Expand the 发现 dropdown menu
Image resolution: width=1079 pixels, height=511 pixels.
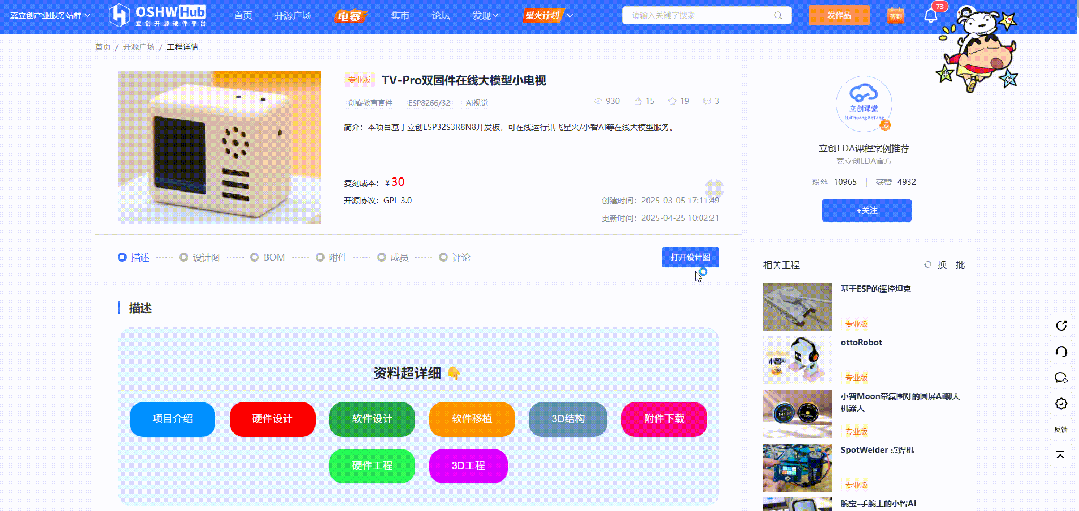tap(486, 15)
